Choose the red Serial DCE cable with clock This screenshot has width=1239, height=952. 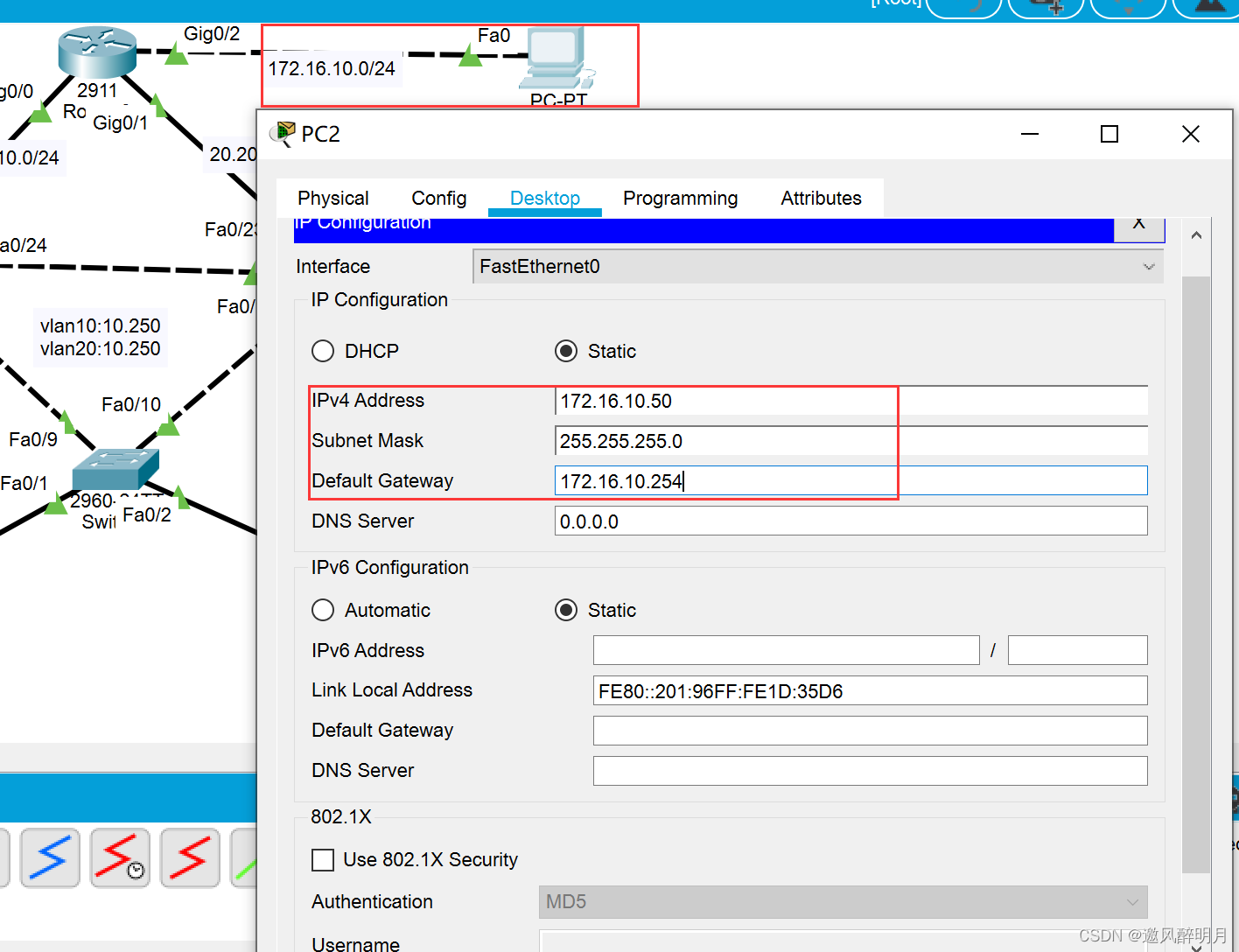[120, 857]
